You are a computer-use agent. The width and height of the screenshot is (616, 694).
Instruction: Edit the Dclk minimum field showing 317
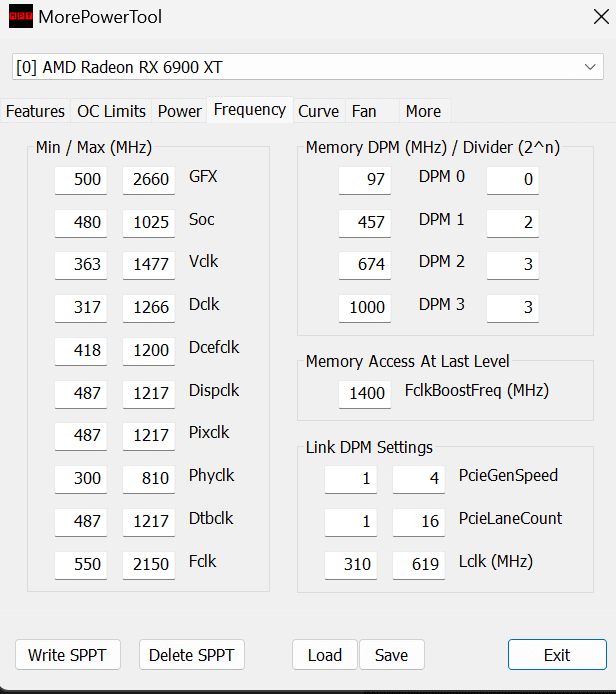tap(81, 308)
